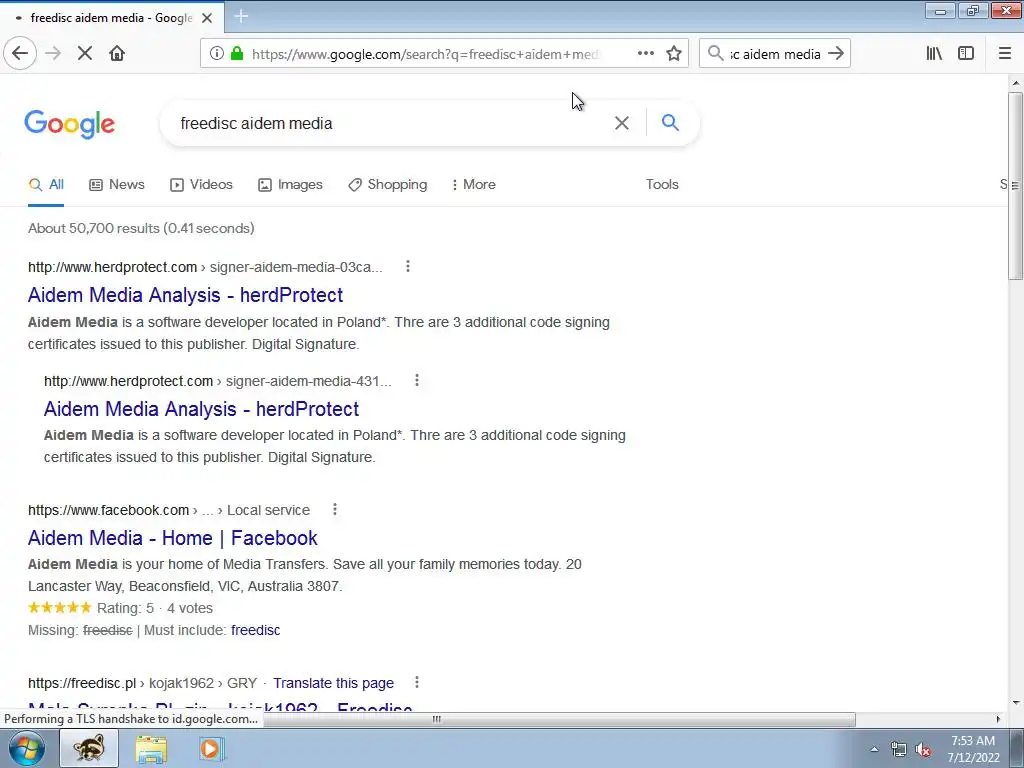Click the https://www.facebook.com Local service breadcrumb
Viewport: 1024px width, 768px height.
pos(168,510)
